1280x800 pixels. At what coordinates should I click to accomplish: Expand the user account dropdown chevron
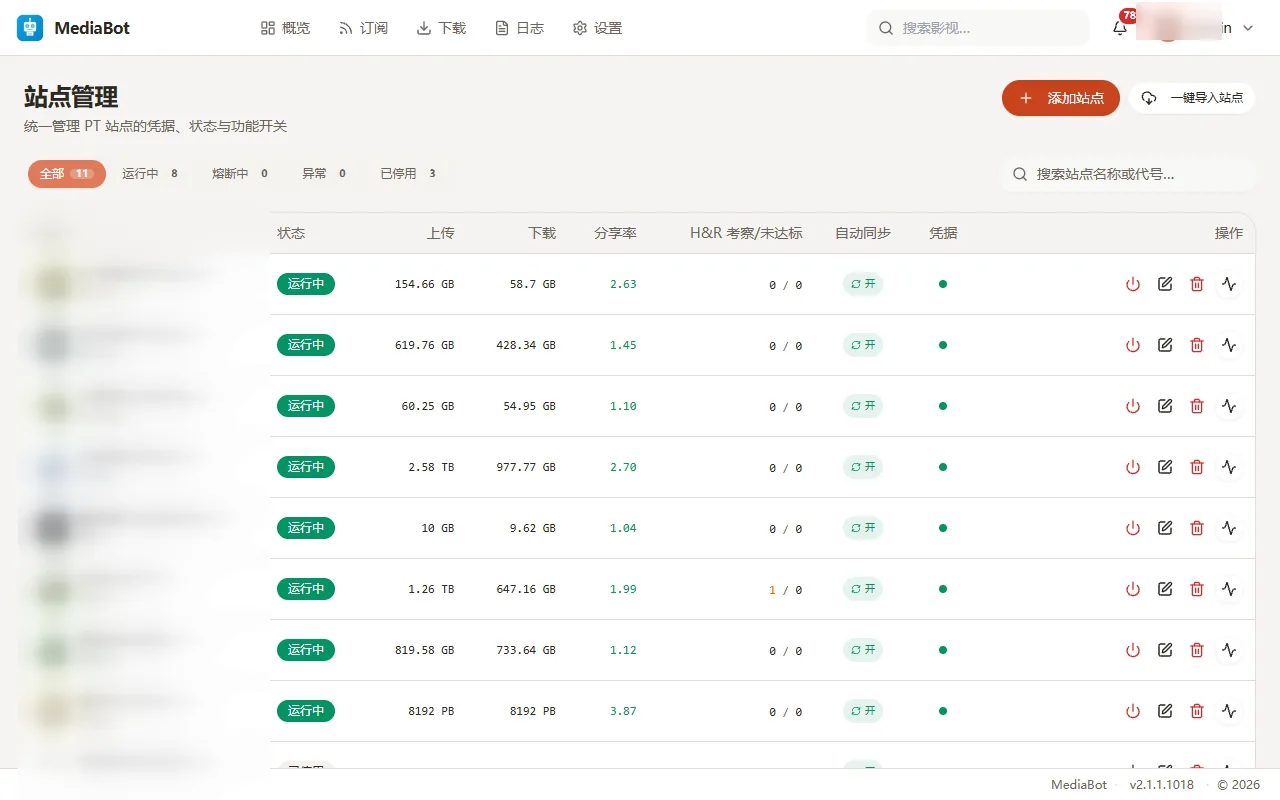pyautogui.click(x=1247, y=29)
